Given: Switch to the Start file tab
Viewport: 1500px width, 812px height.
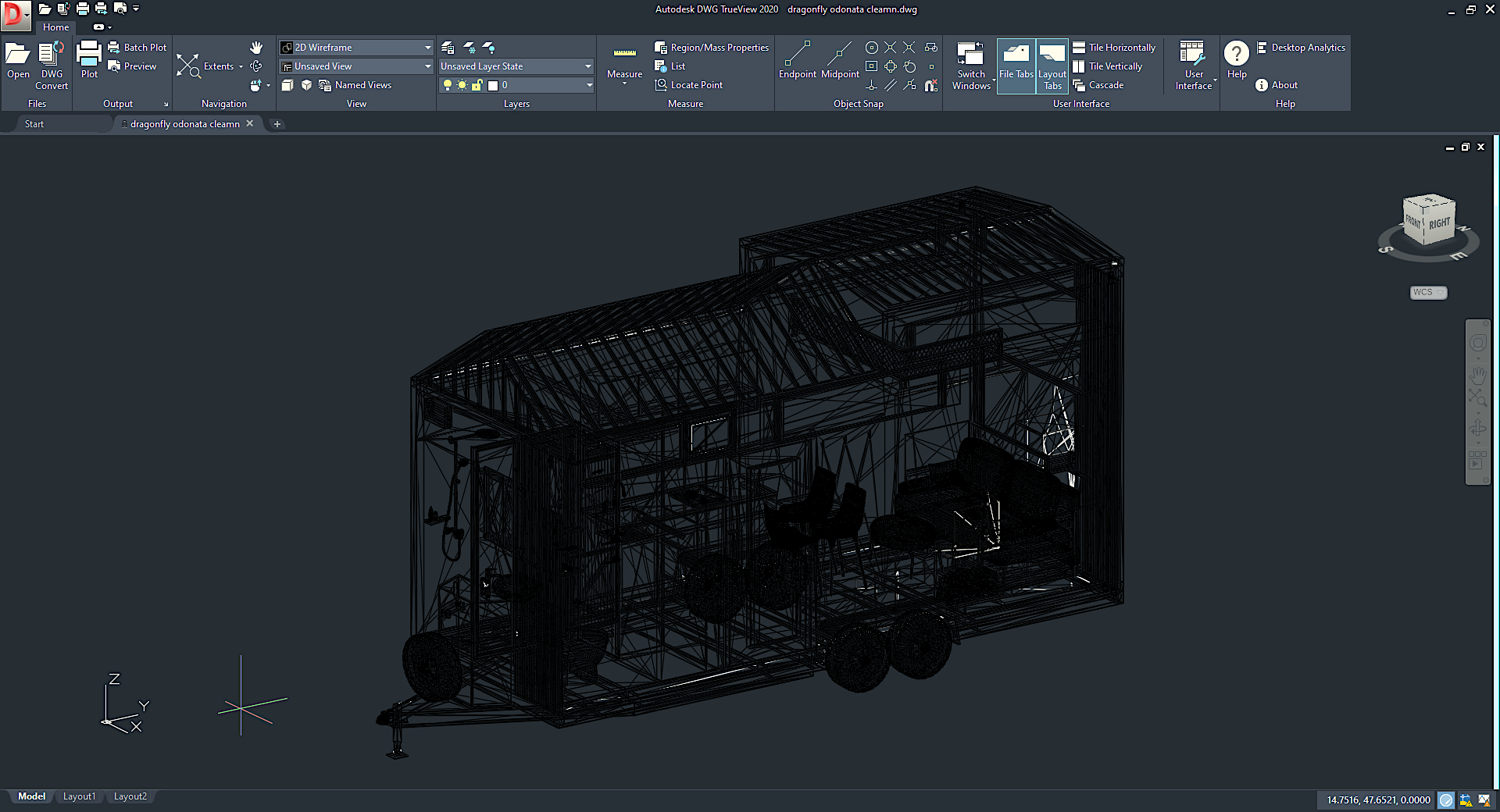Looking at the screenshot, I should (x=34, y=124).
